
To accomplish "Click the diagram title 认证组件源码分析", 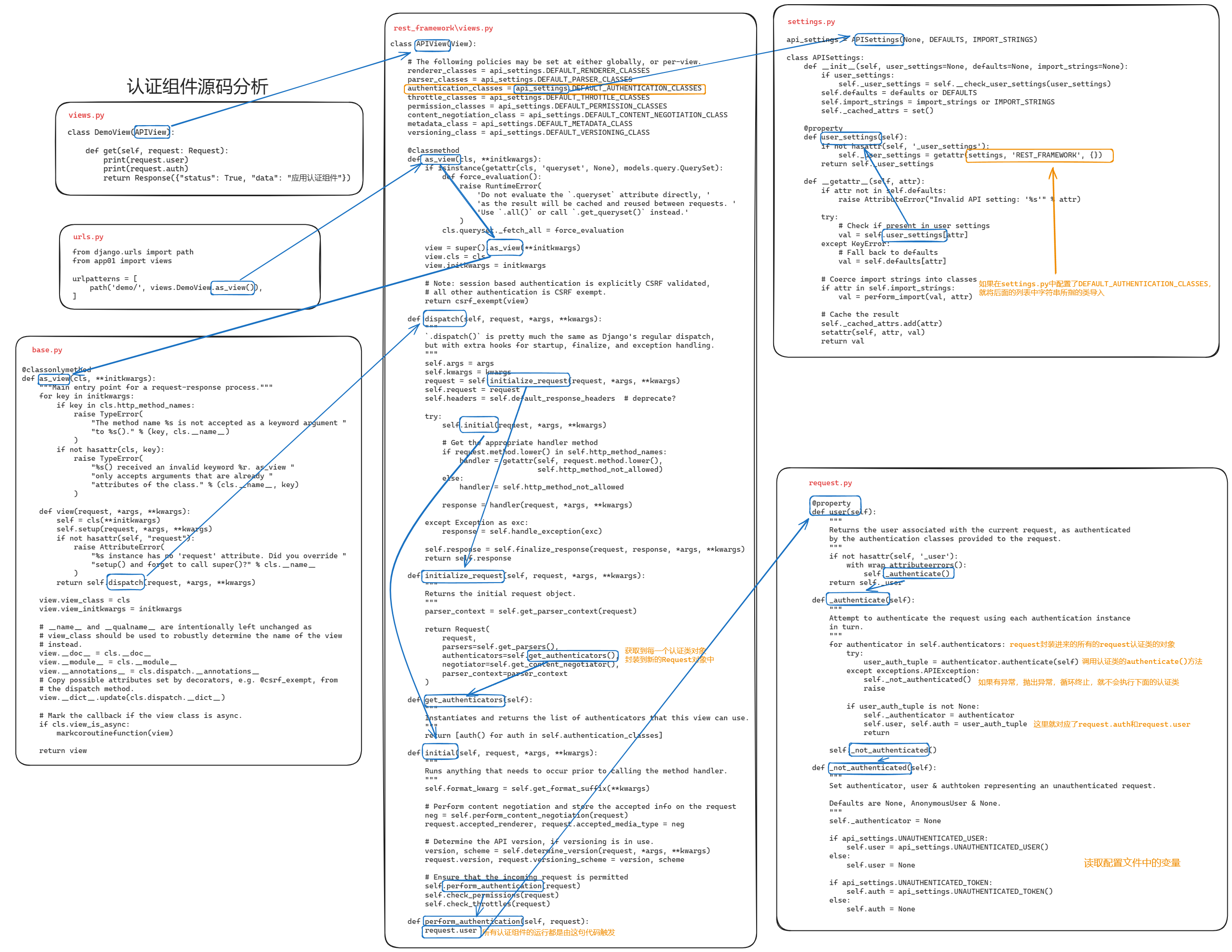I will click(197, 86).
